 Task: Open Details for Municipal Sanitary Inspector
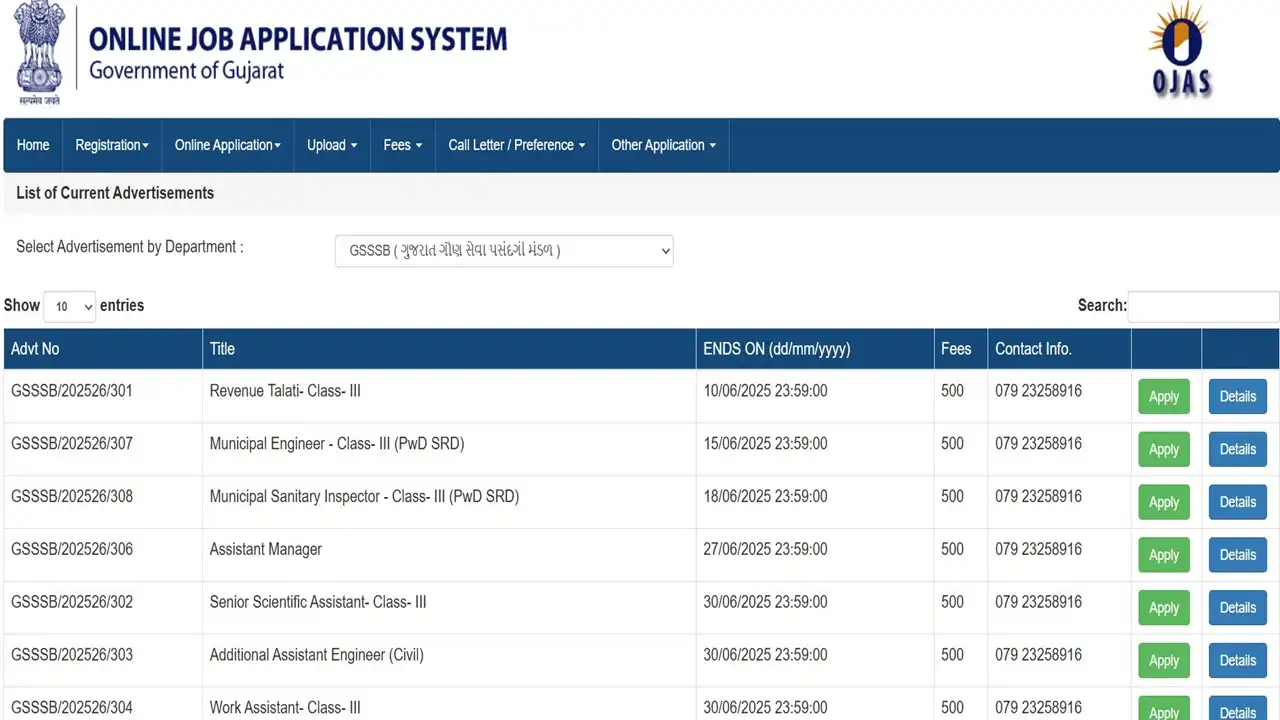1238,502
